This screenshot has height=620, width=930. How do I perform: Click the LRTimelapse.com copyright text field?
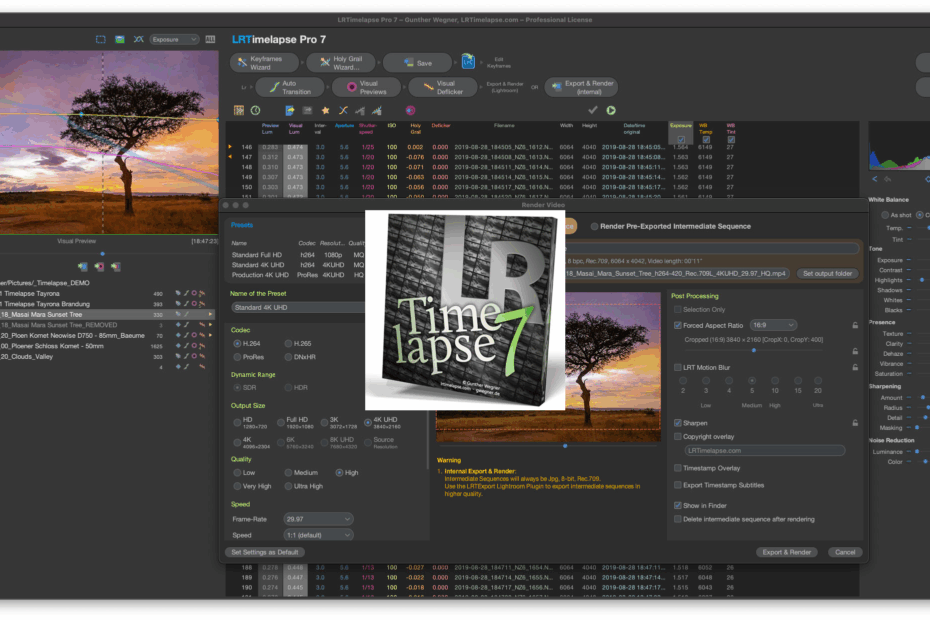click(x=765, y=450)
